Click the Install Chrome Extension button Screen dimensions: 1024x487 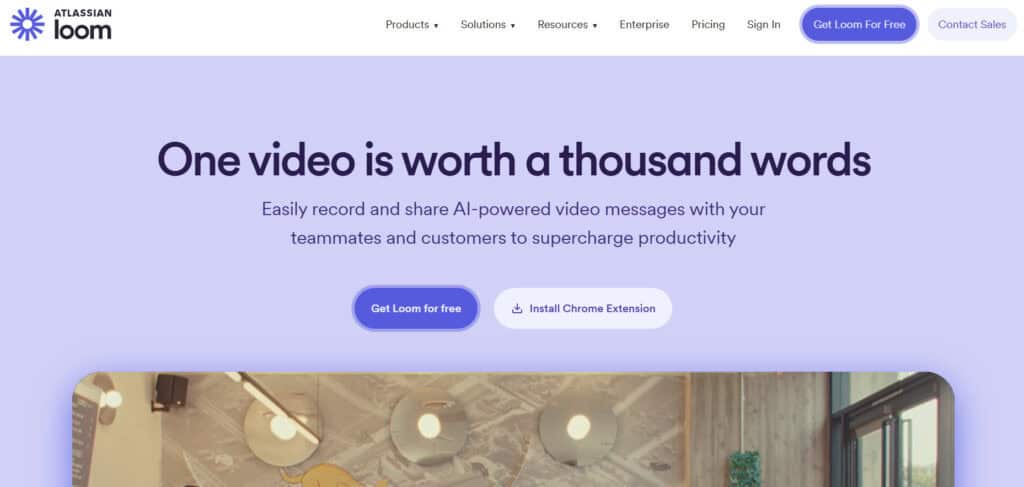pos(583,308)
